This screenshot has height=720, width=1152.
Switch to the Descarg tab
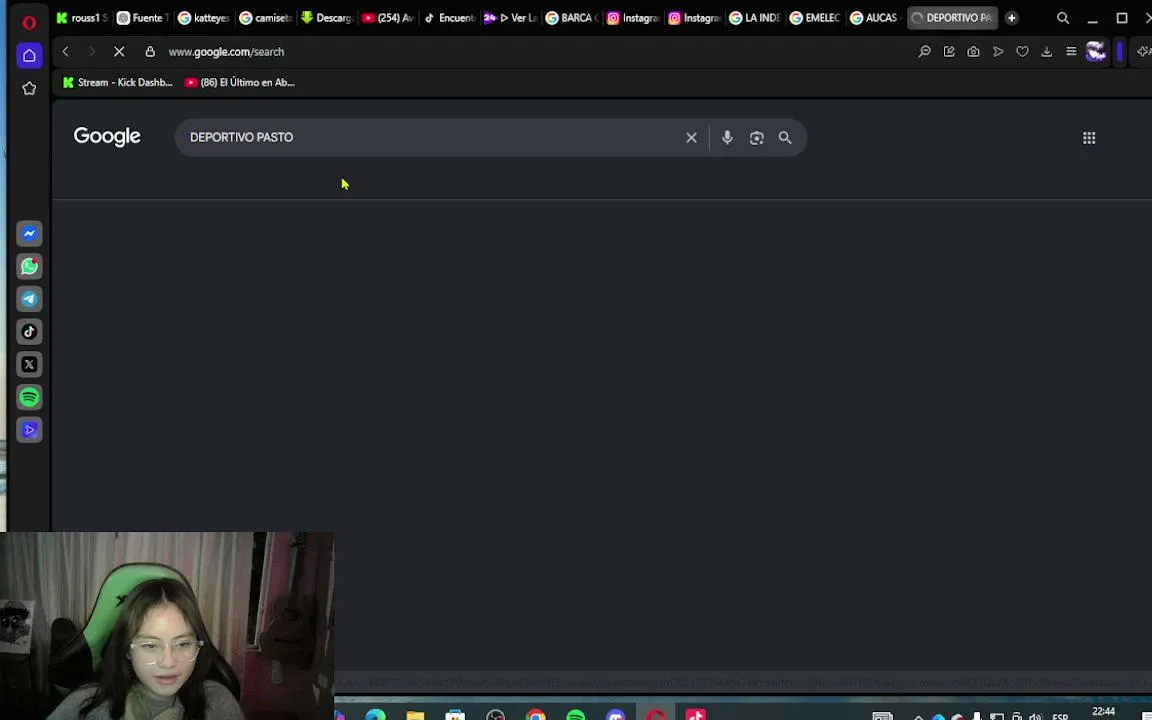pos(326,18)
